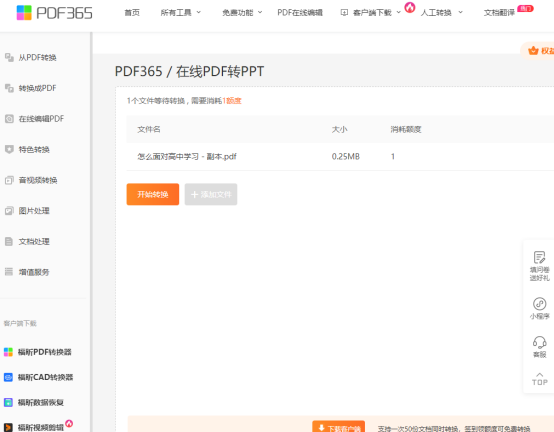The width and height of the screenshot is (554, 432).
Task: Click the PDF365 logo
Action: click(54, 13)
